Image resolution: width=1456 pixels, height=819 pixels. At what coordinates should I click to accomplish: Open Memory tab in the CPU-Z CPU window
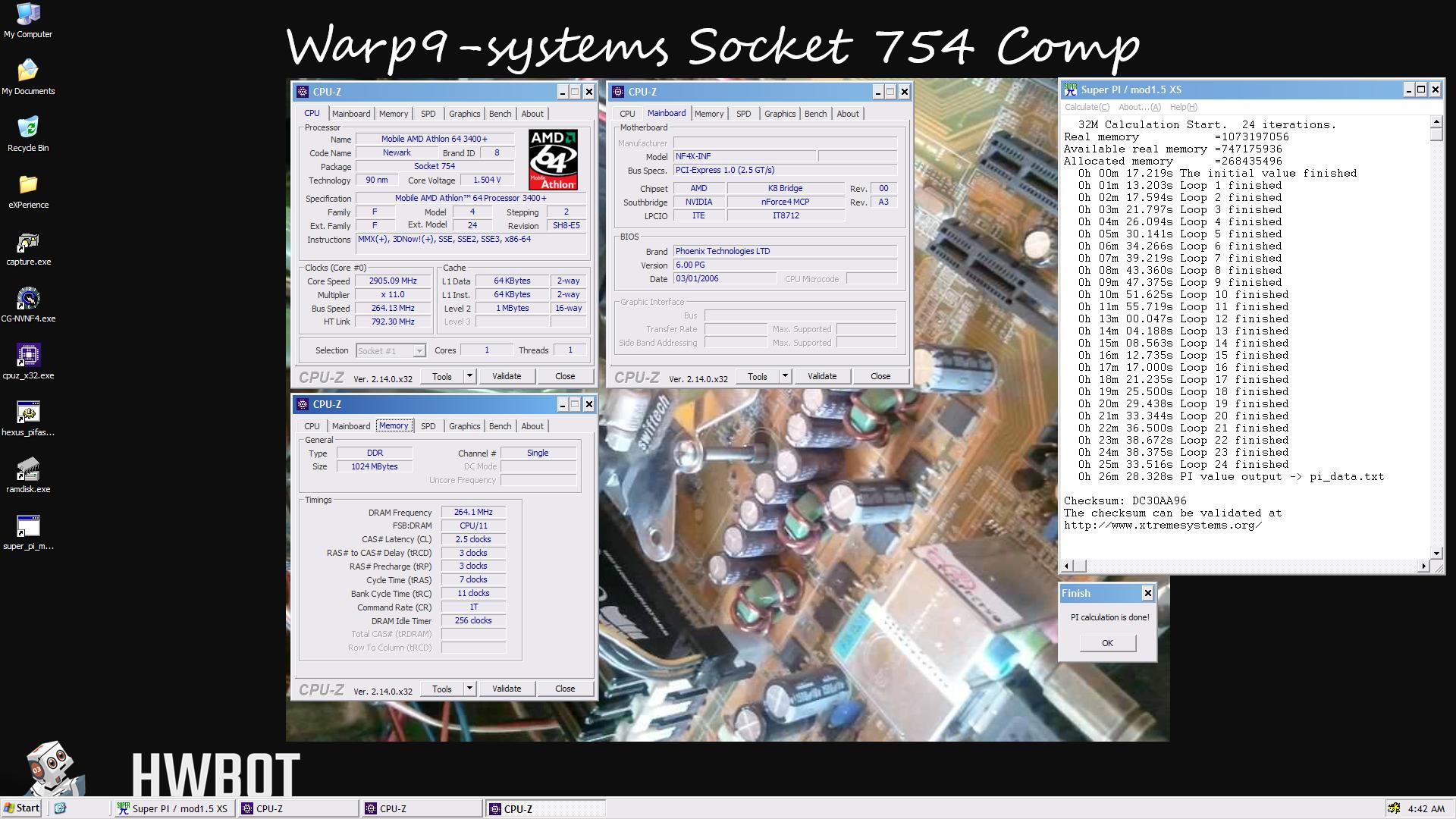coord(394,114)
